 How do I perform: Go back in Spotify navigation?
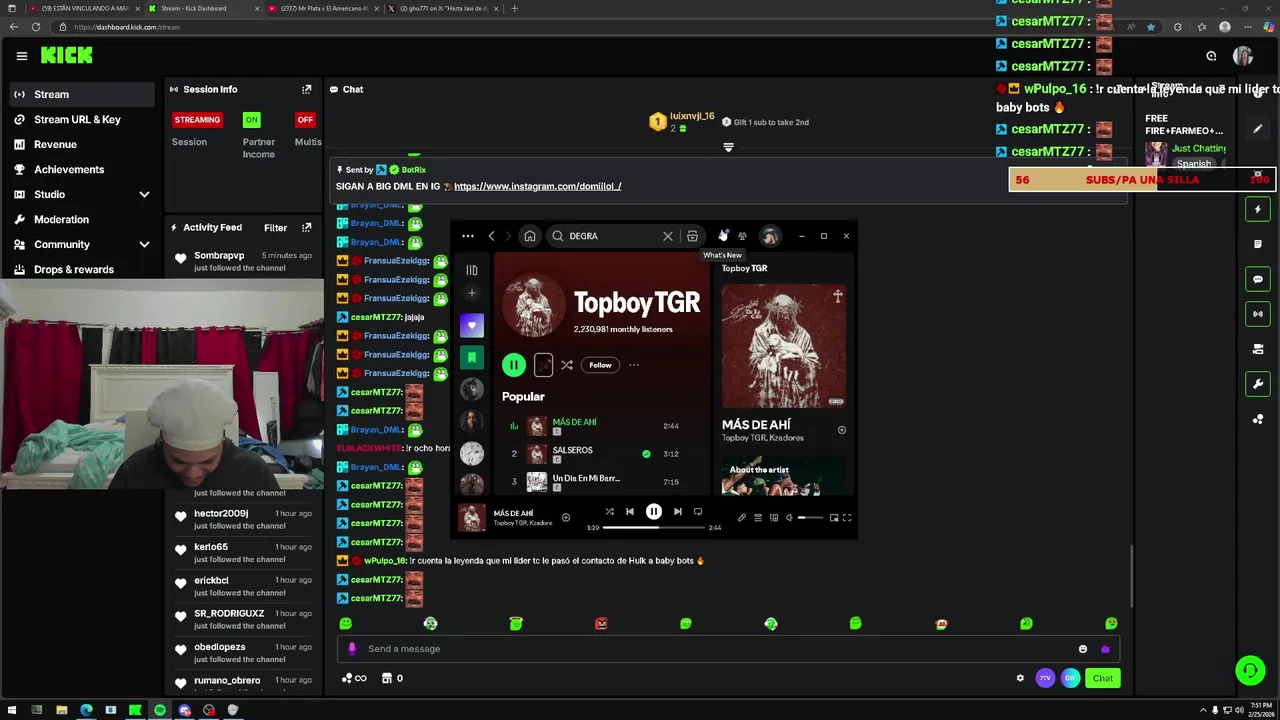[491, 236]
